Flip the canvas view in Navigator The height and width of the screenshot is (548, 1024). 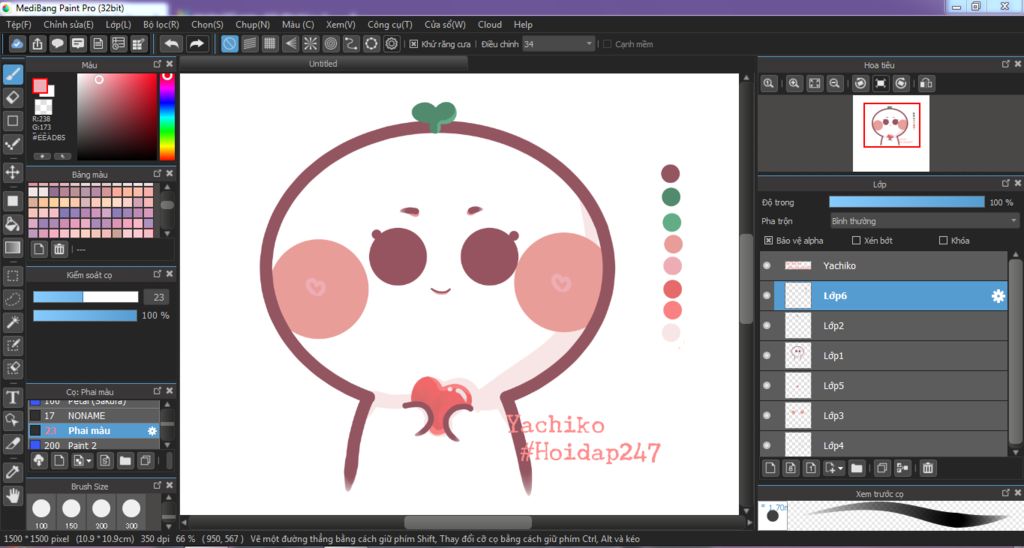(x=926, y=83)
